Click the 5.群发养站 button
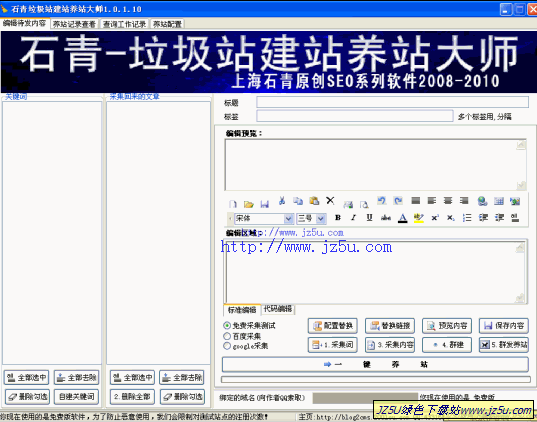537x422 pixels. [x=504, y=345]
